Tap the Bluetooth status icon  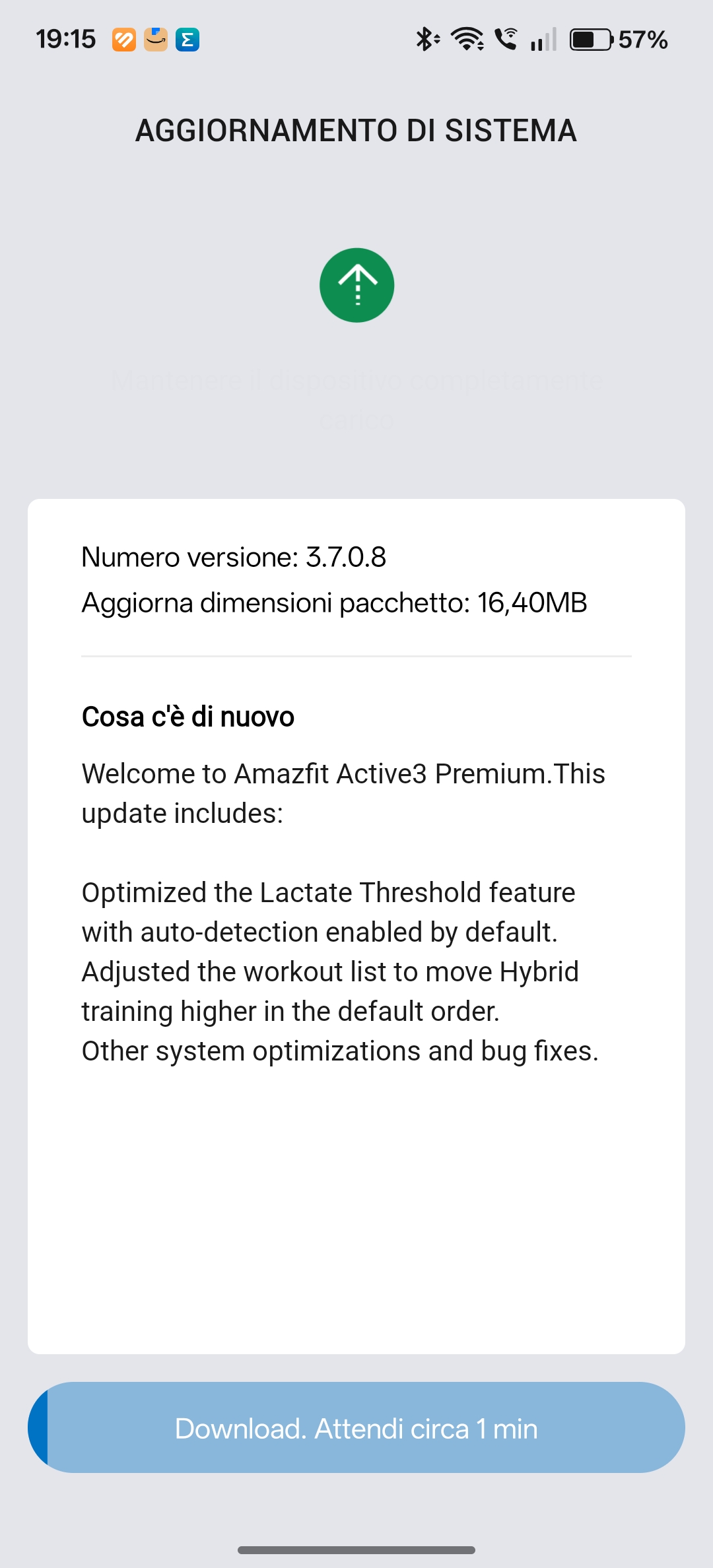pos(426,40)
